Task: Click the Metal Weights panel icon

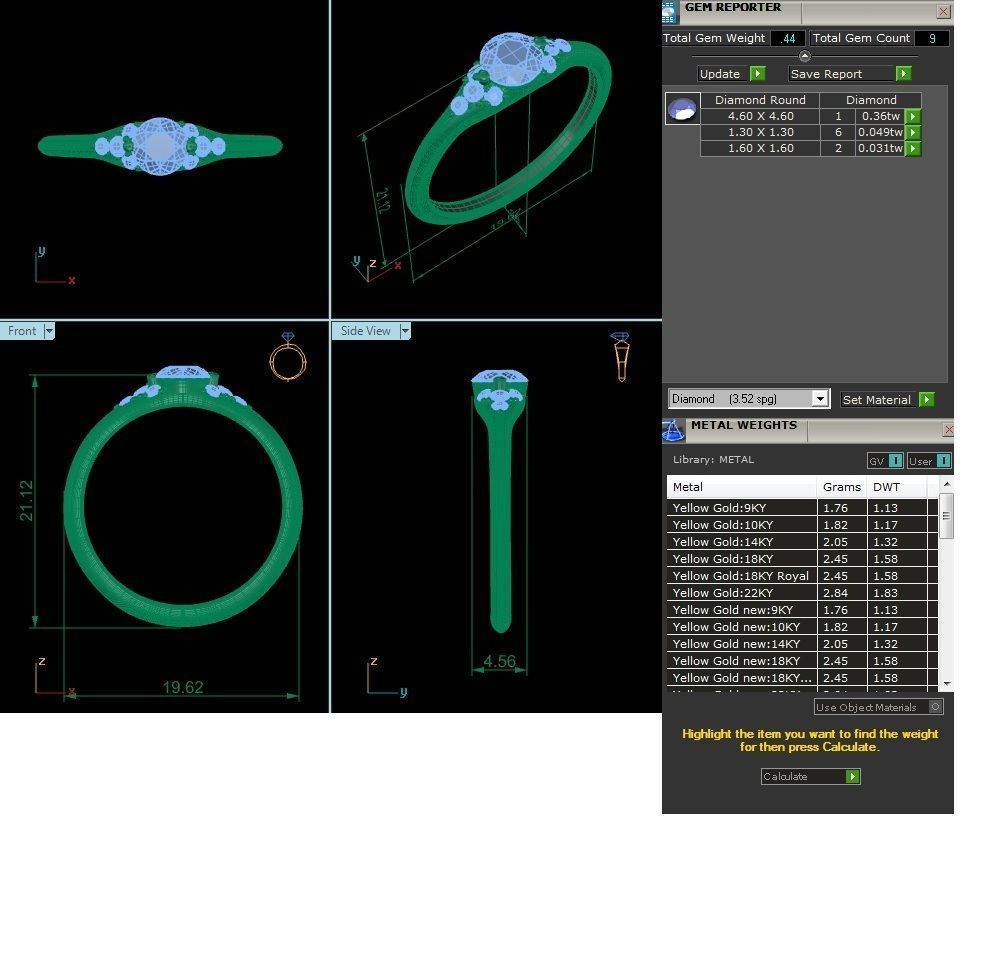Action: [x=673, y=431]
